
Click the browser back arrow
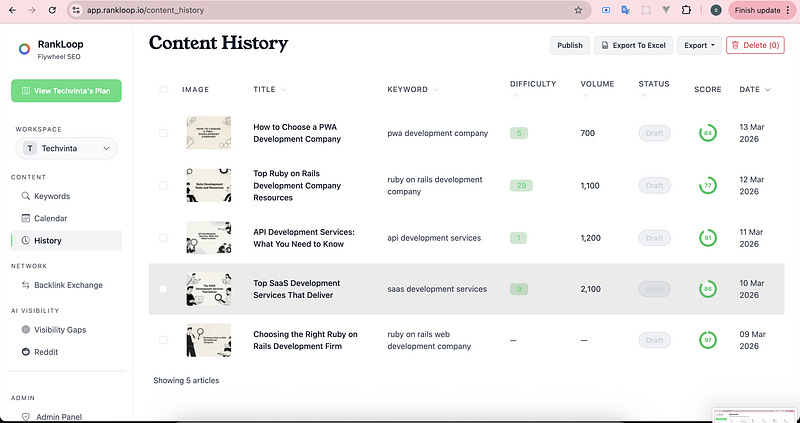tap(12, 10)
